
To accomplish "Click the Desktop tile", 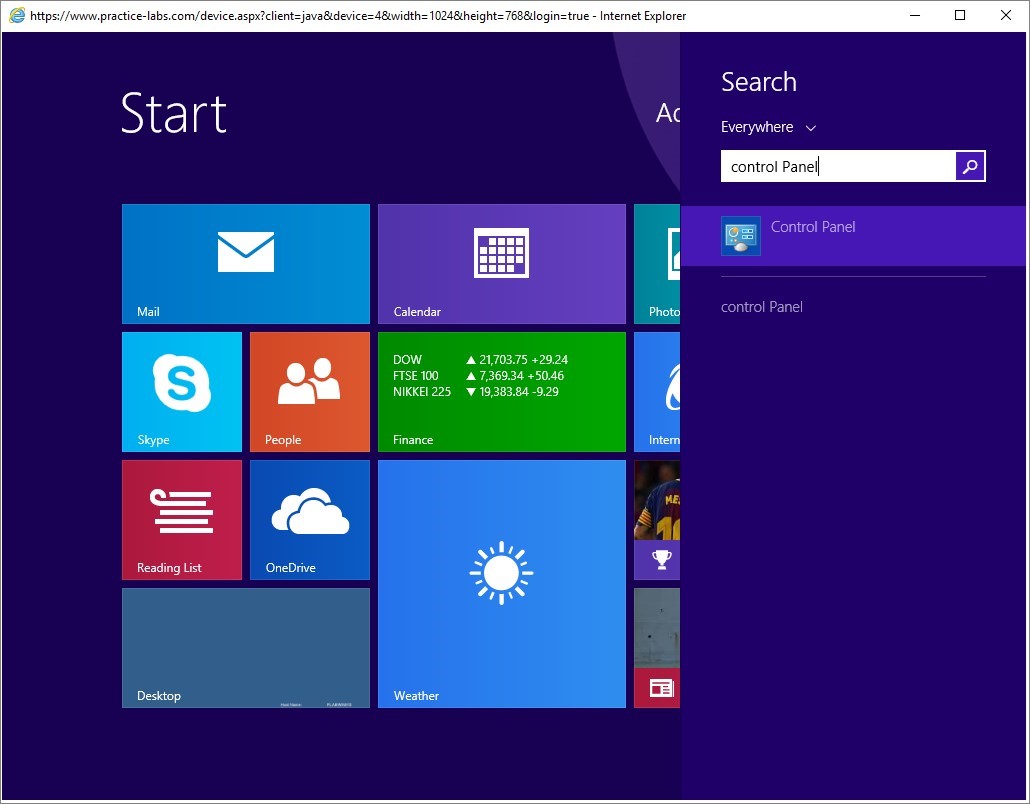I will 245,648.
